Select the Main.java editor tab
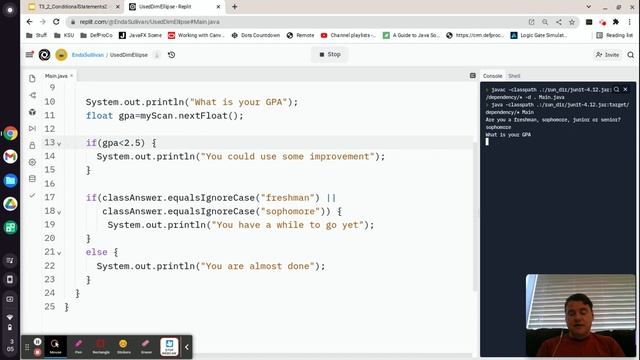This screenshot has height=360, width=640. pyautogui.click(x=56, y=76)
